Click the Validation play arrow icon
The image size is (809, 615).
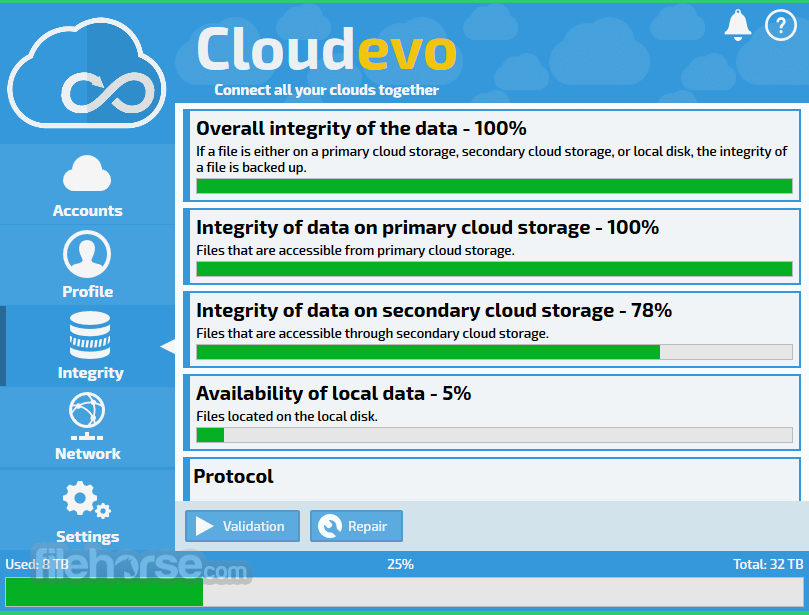[x=204, y=526]
